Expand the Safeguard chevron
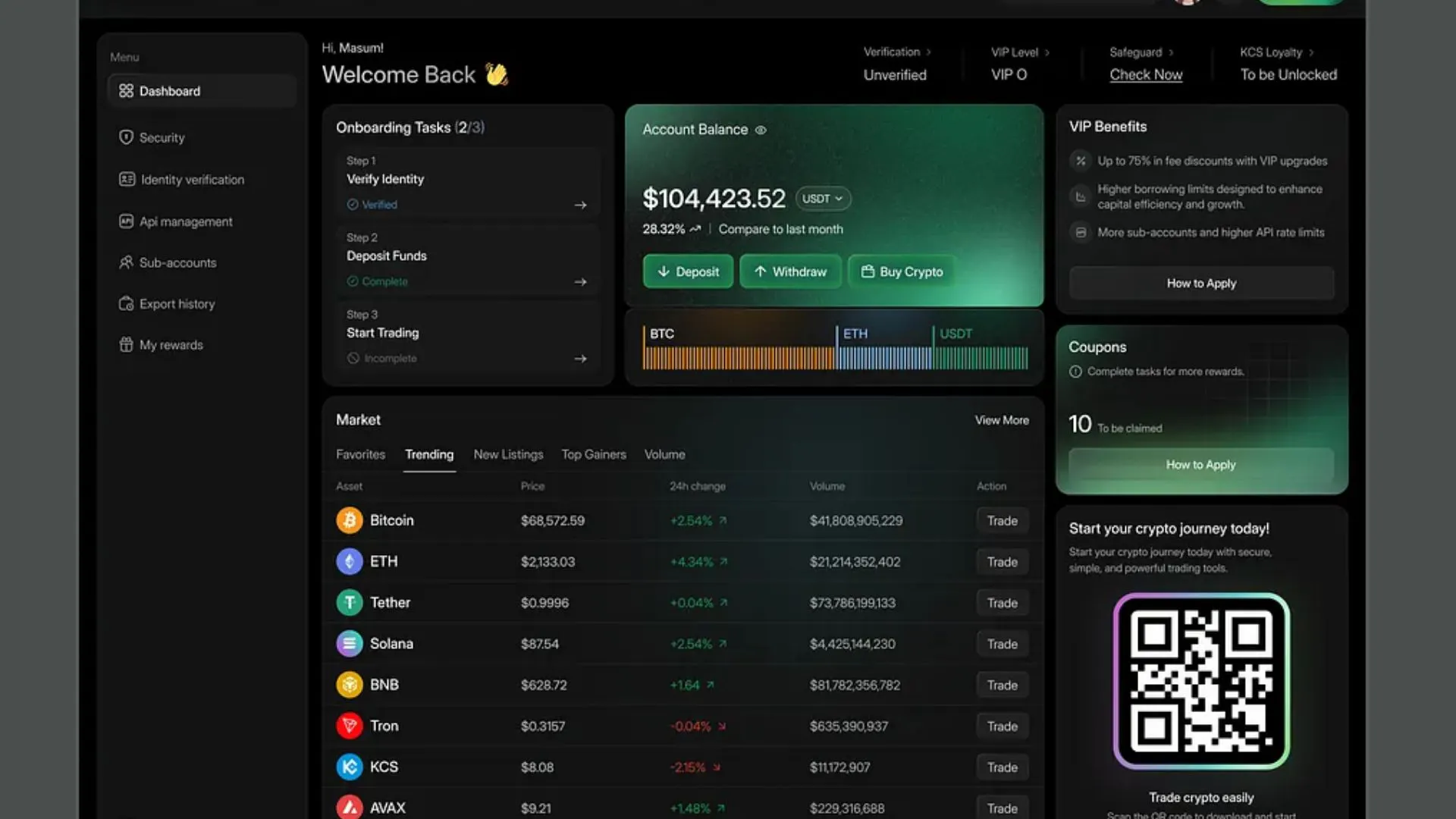The height and width of the screenshot is (819, 1456). pos(1171,52)
